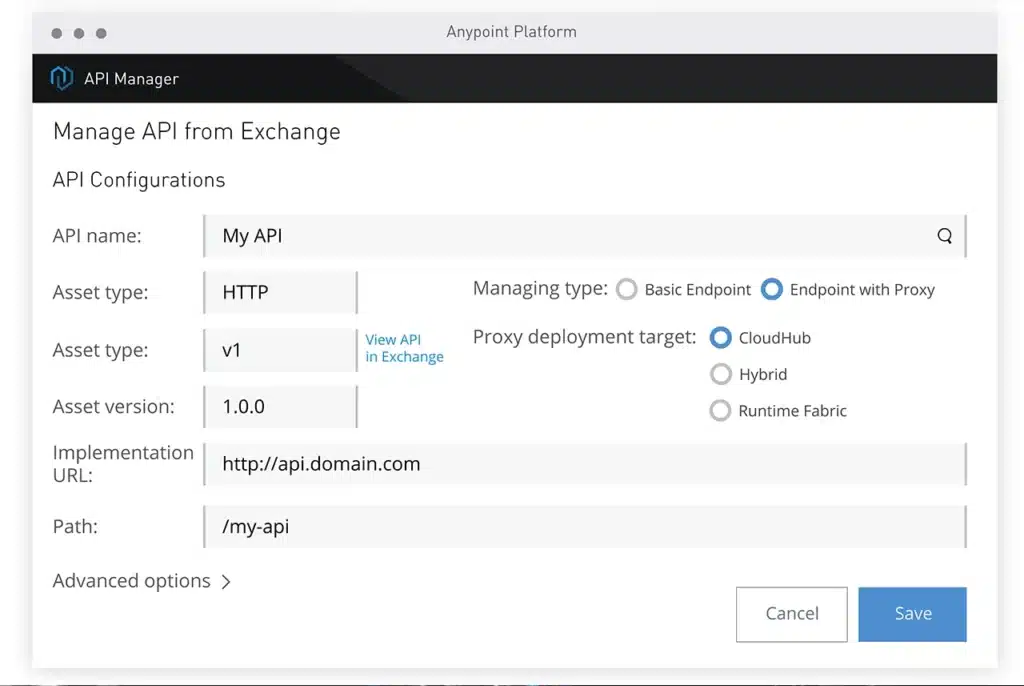Click the Anypoint Platform title bar
The height and width of the screenshot is (686, 1024).
coord(511,31)
